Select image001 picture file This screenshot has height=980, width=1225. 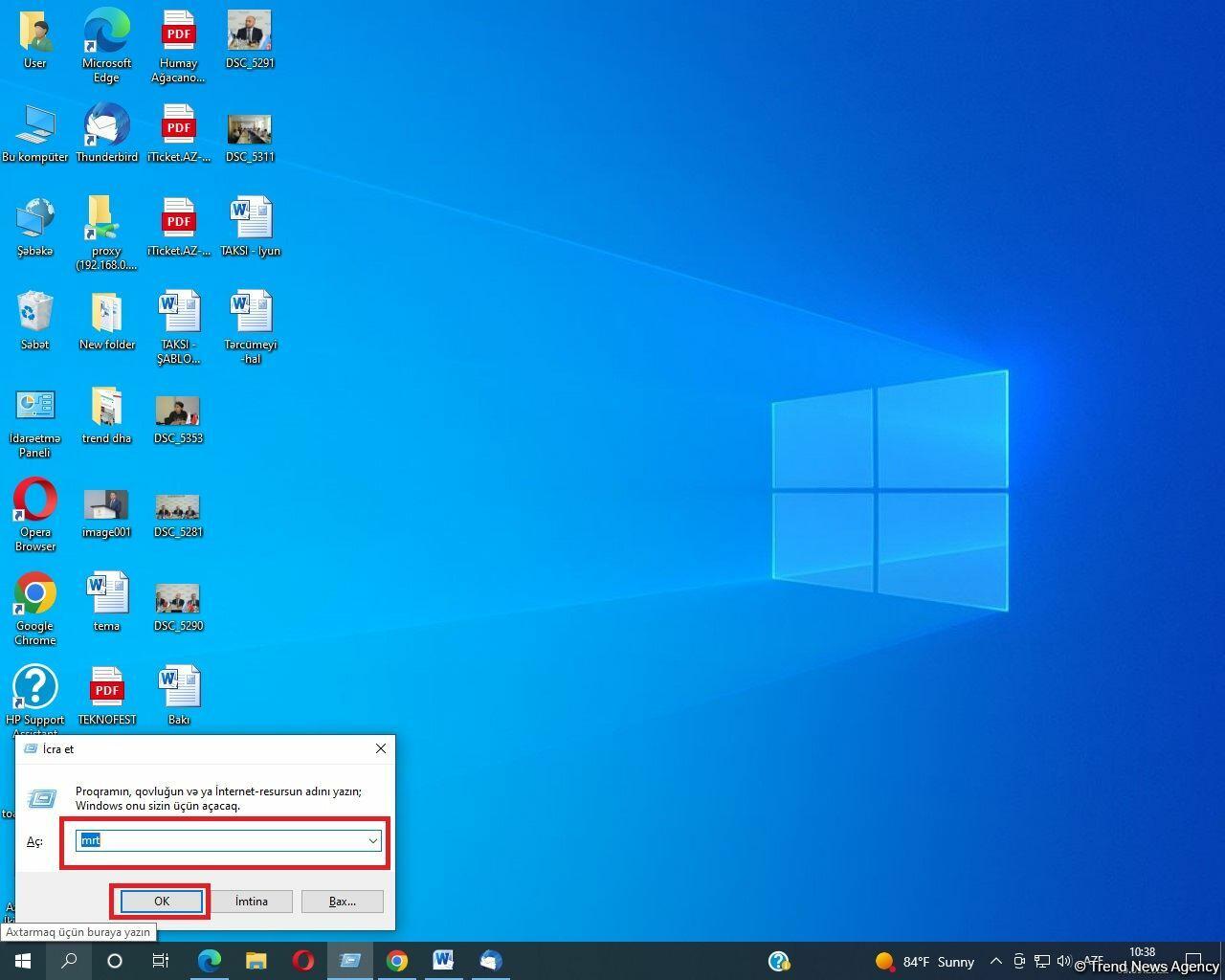[106, 514]
